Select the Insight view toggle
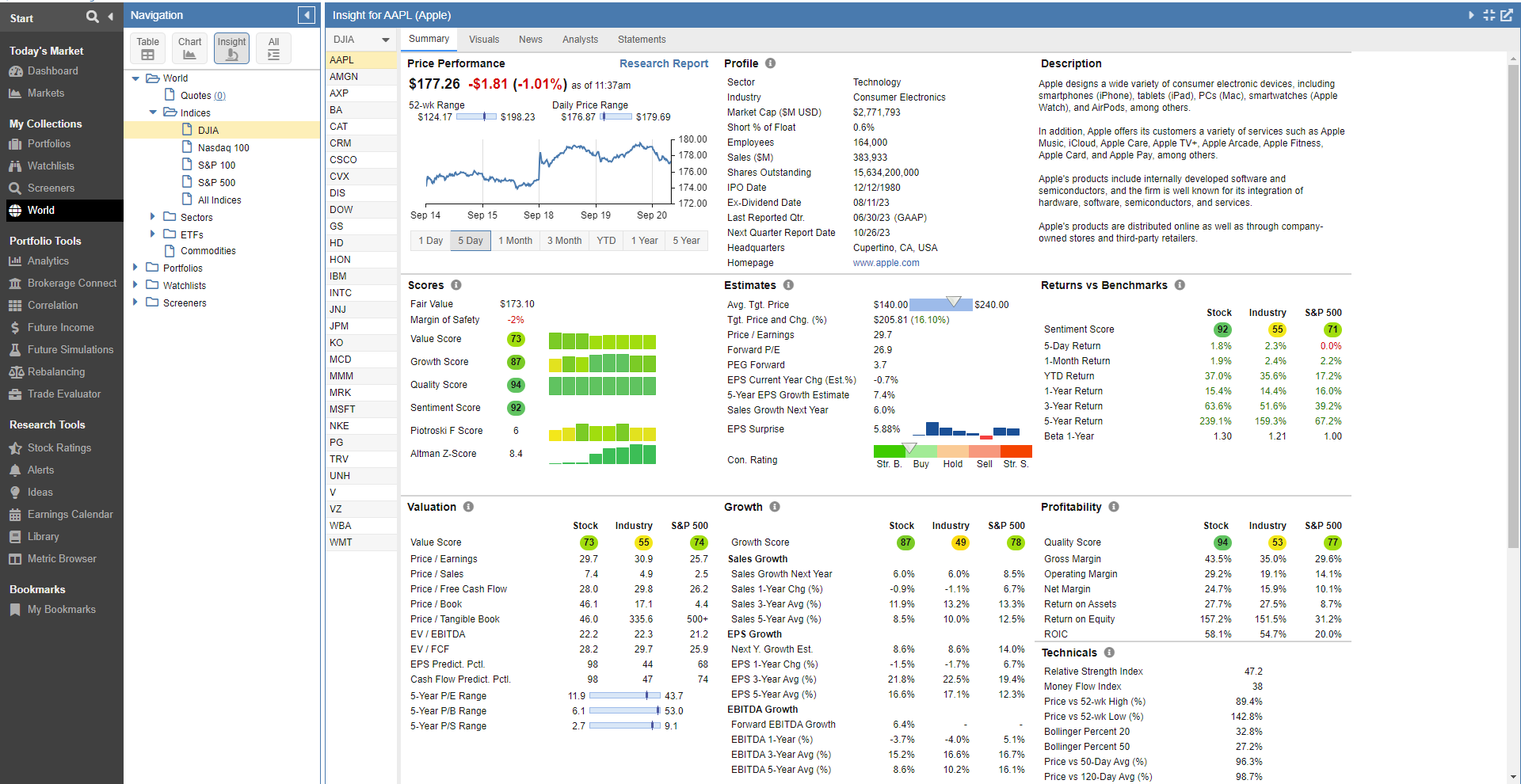1521x784 pixels. coord(231,48)
